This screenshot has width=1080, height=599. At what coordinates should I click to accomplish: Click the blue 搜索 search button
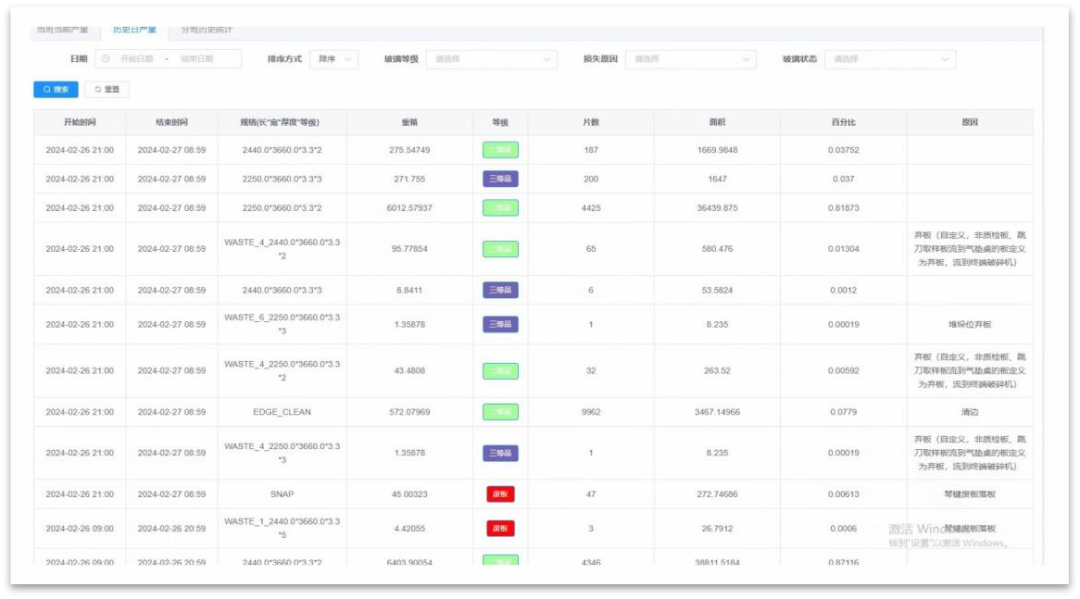pos(56,89)
